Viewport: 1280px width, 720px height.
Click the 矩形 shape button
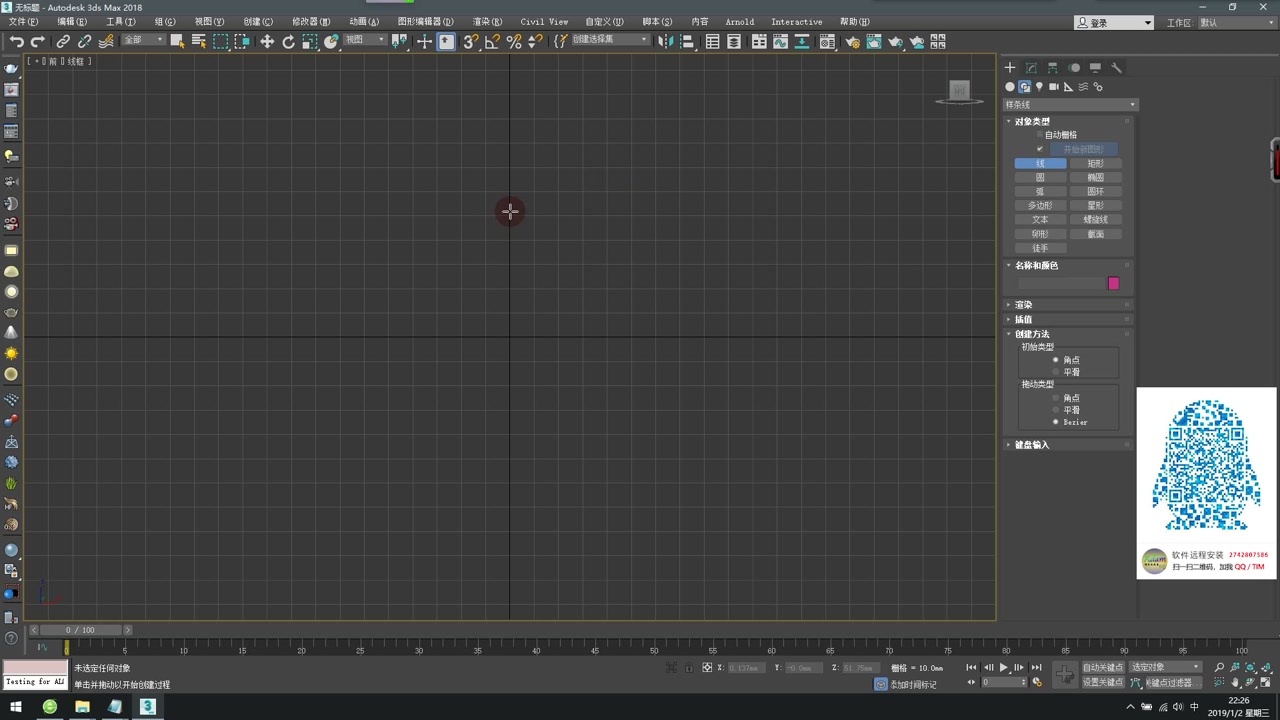point(1096,164)
